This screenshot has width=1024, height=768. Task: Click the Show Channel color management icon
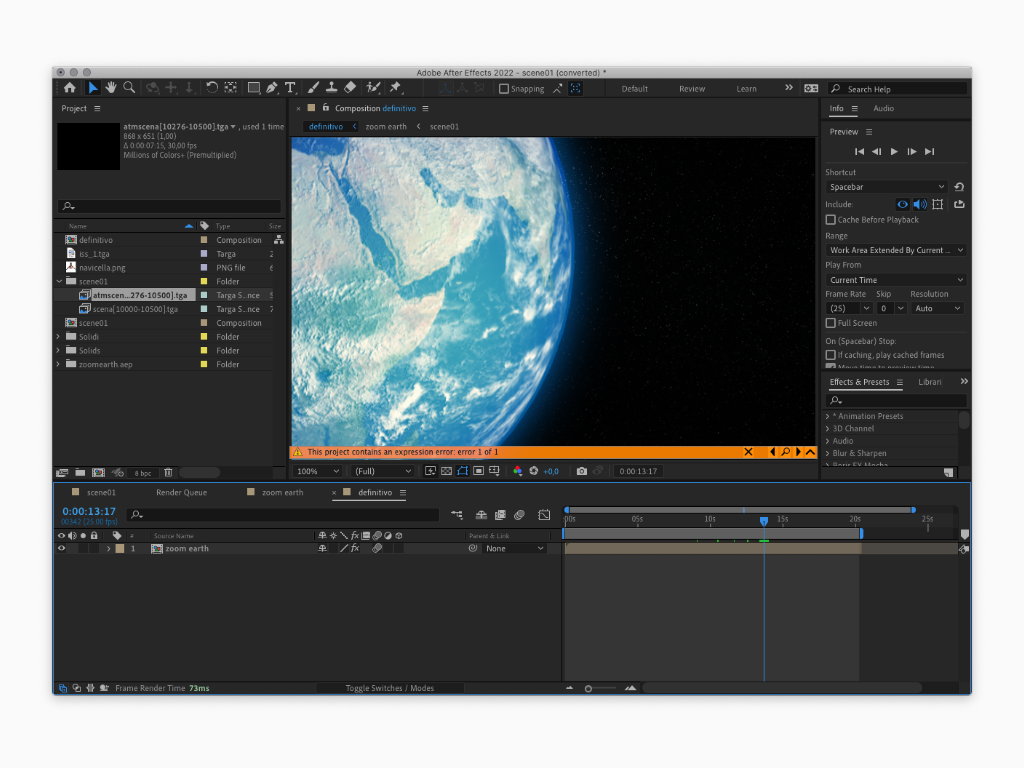pyautogui.click(x=518, y=471)
